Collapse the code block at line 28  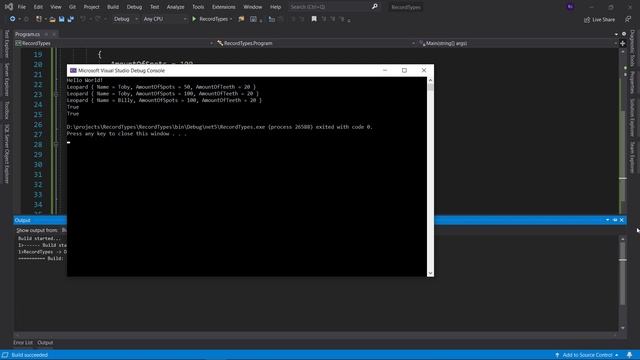56,144
